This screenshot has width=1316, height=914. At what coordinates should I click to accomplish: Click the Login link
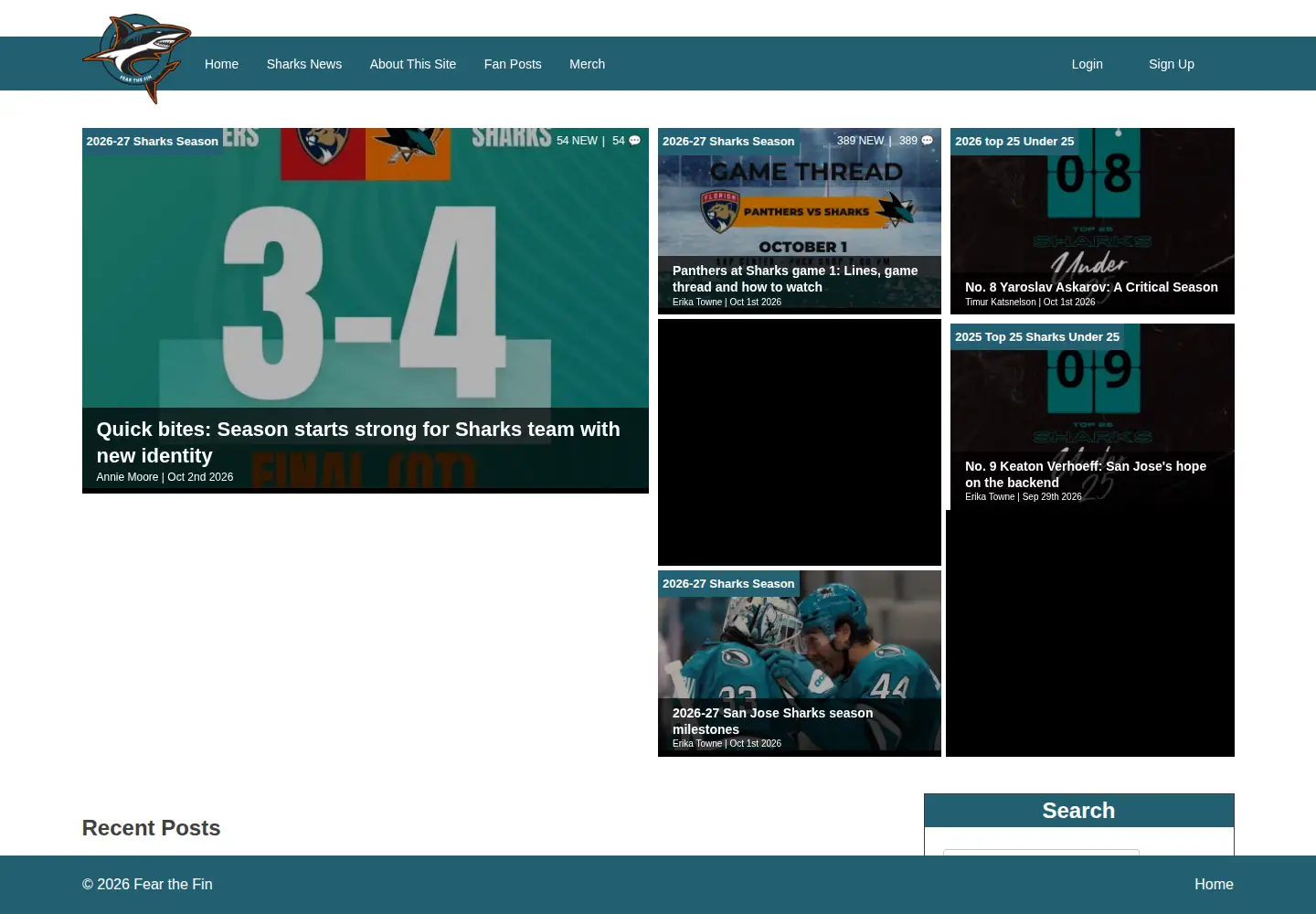(x=1088, y=64)
